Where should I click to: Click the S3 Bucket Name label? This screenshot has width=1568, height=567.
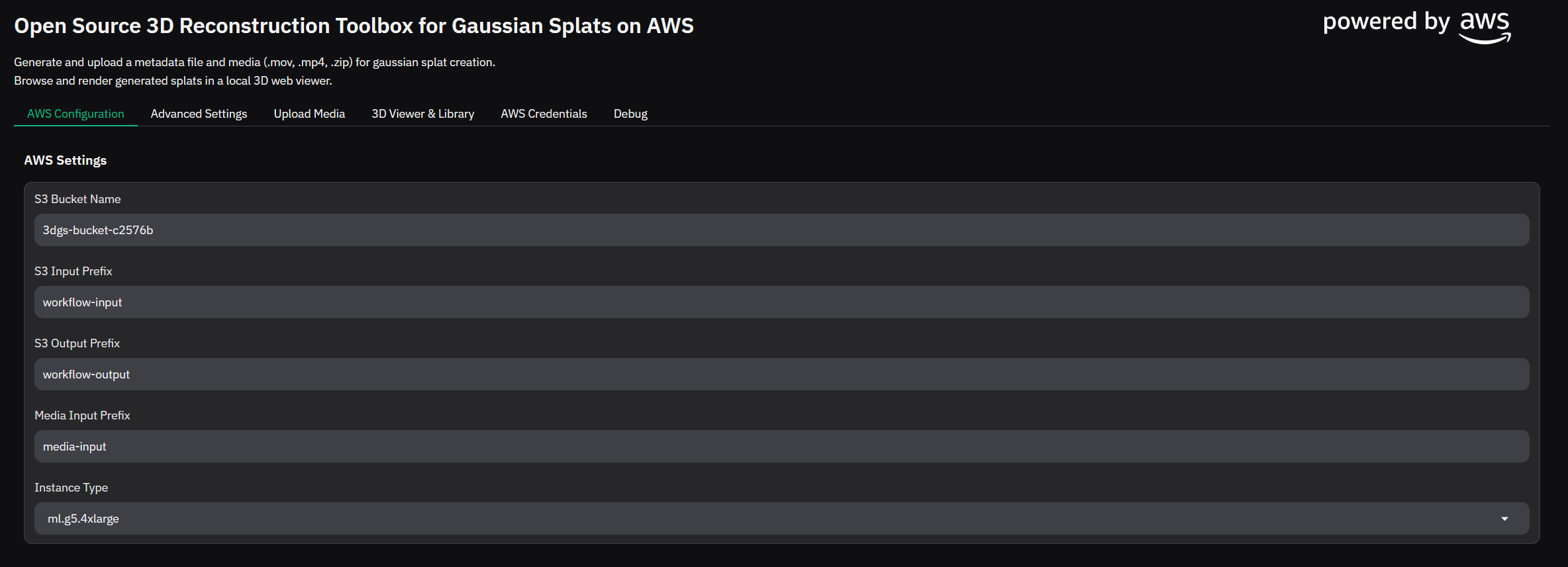click(77, 199)
